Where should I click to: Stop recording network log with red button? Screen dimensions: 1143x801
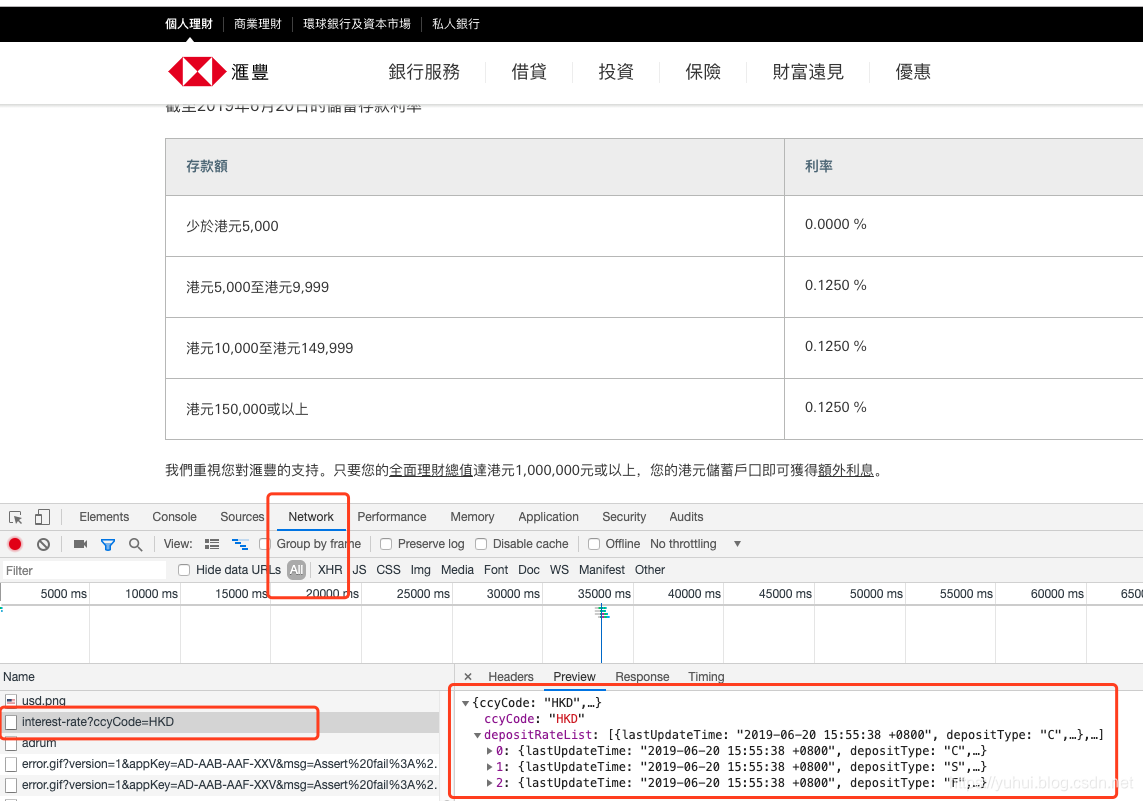15,544
